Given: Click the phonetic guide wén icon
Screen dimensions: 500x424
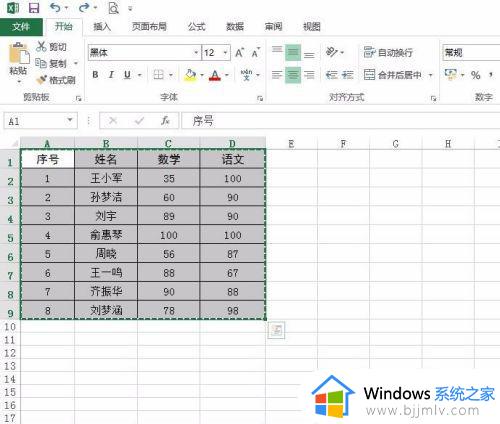Looking at the screenshot, I should 247,75.
